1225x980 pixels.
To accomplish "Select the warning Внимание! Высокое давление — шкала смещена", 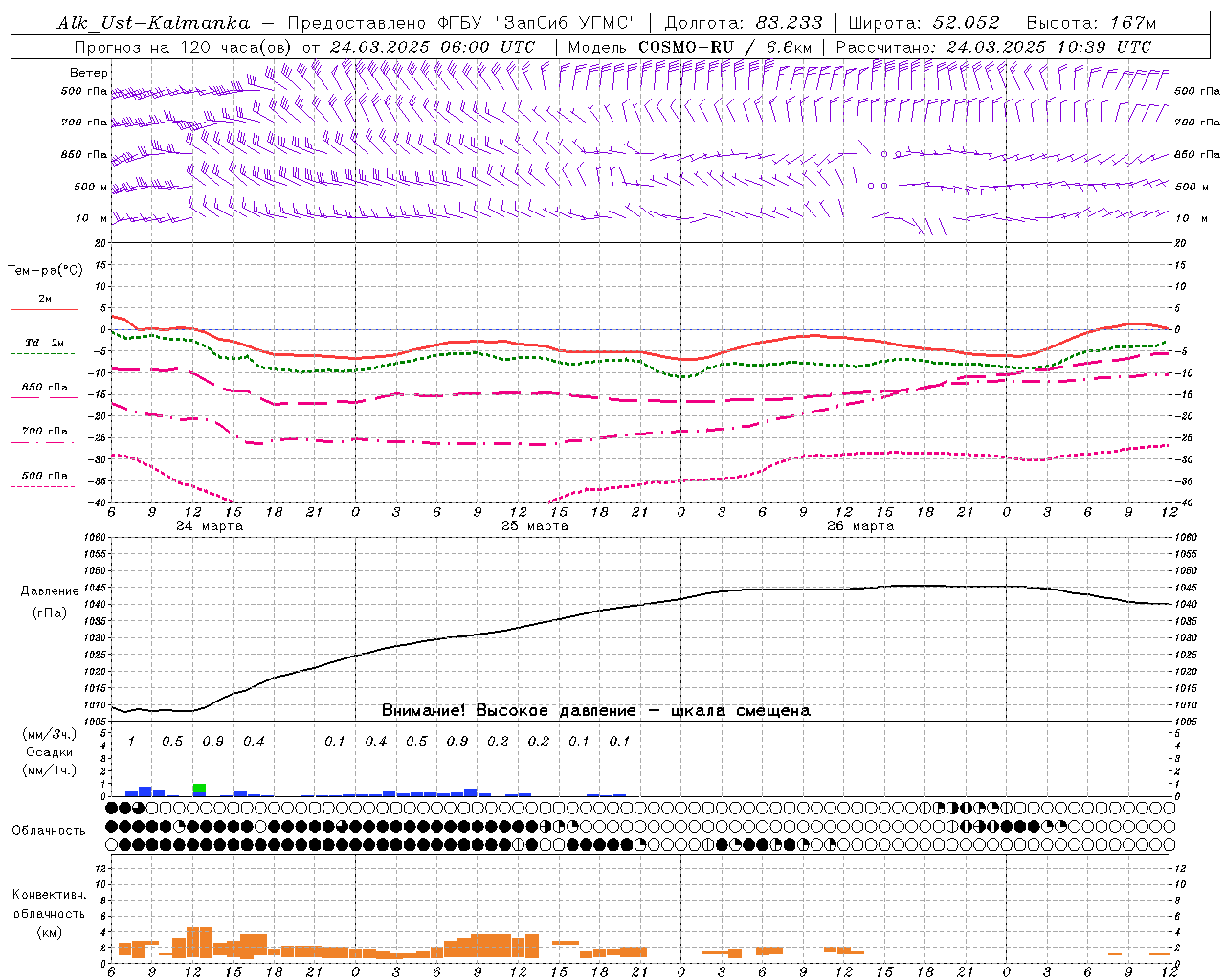I will click(x=596, y=711).
